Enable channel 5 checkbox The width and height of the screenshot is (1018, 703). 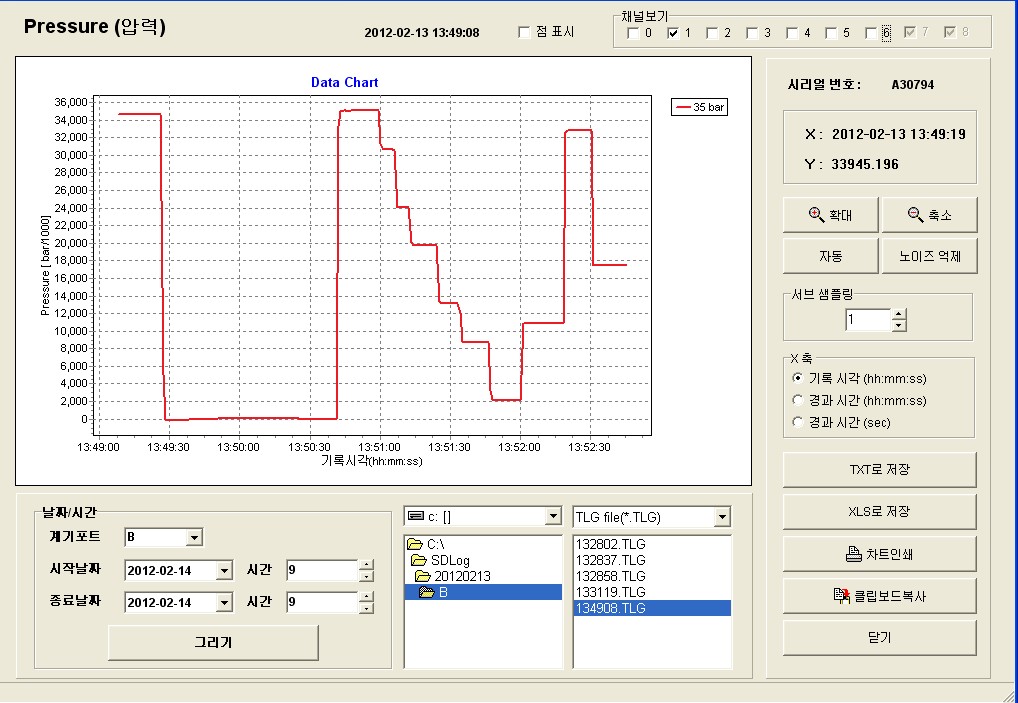pyautogui.click(x=831, y=33)
